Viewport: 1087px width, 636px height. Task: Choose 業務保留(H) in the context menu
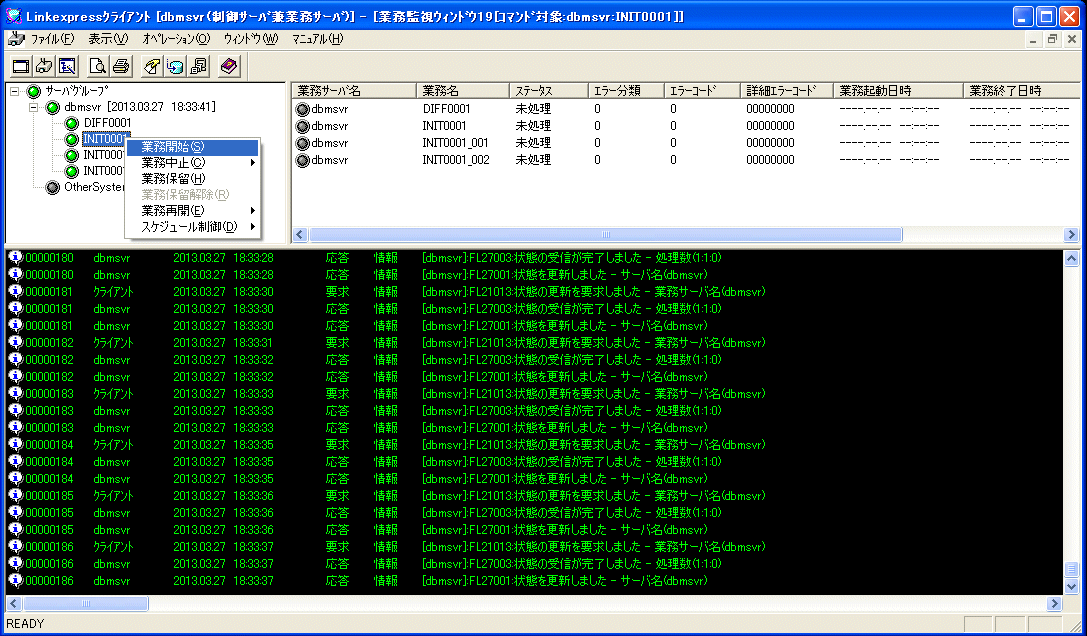pos(192,179)
